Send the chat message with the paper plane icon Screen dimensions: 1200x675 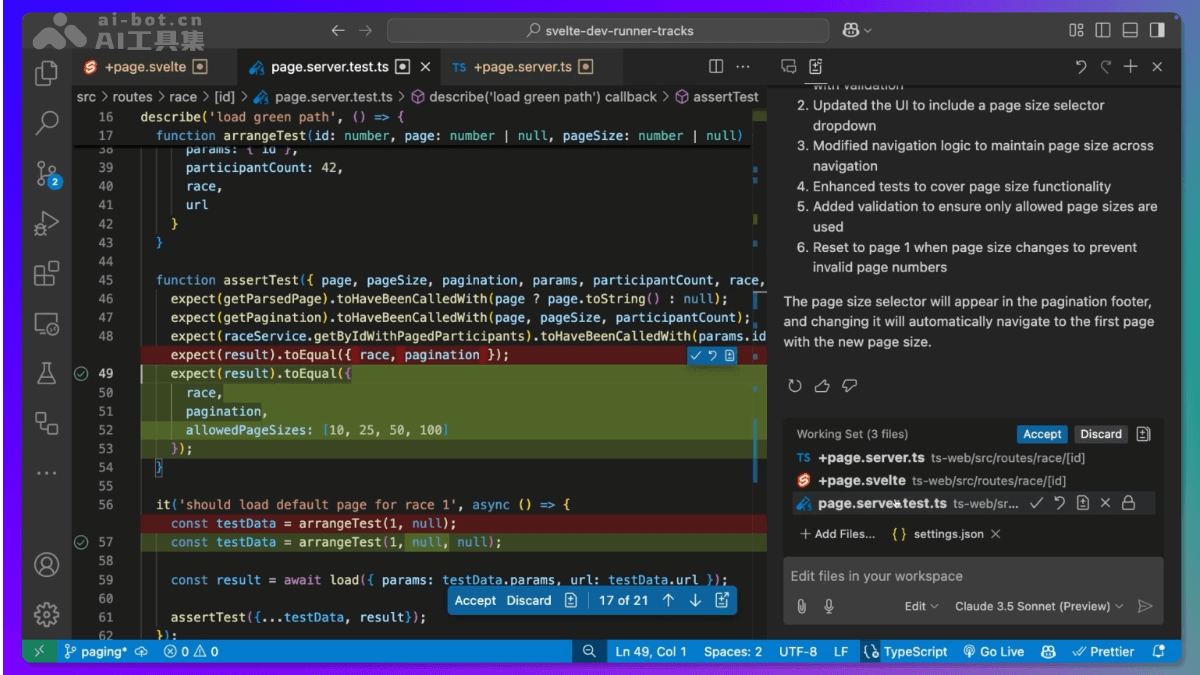pyautogui.click(x=1145, y=606)
